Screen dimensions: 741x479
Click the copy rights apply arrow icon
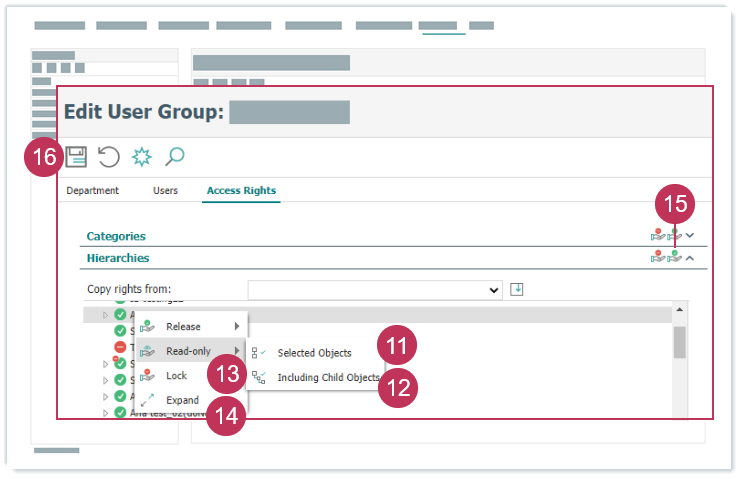click(517, 290)
